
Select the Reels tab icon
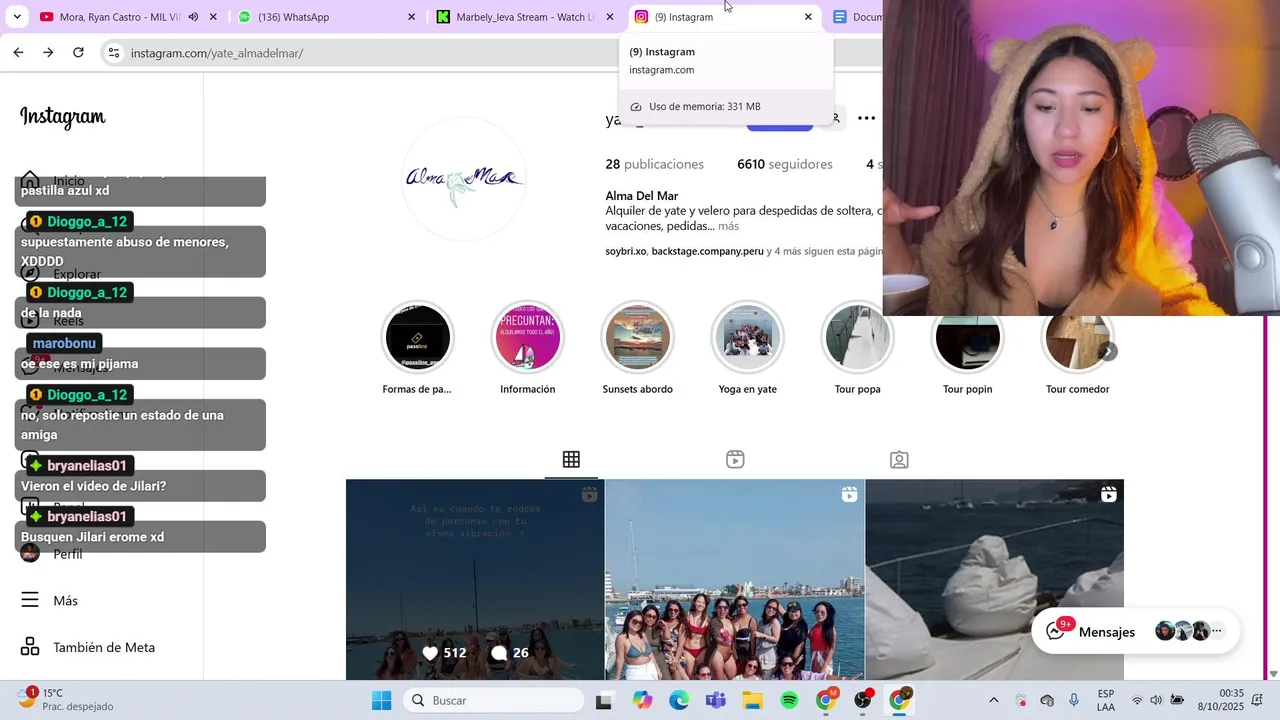[735, 460]
